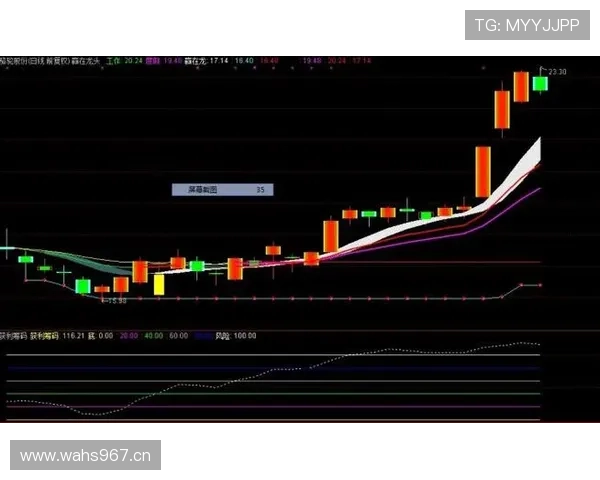
Task: Click the first green candlestick at far left
Action: (x=25, y=259)
